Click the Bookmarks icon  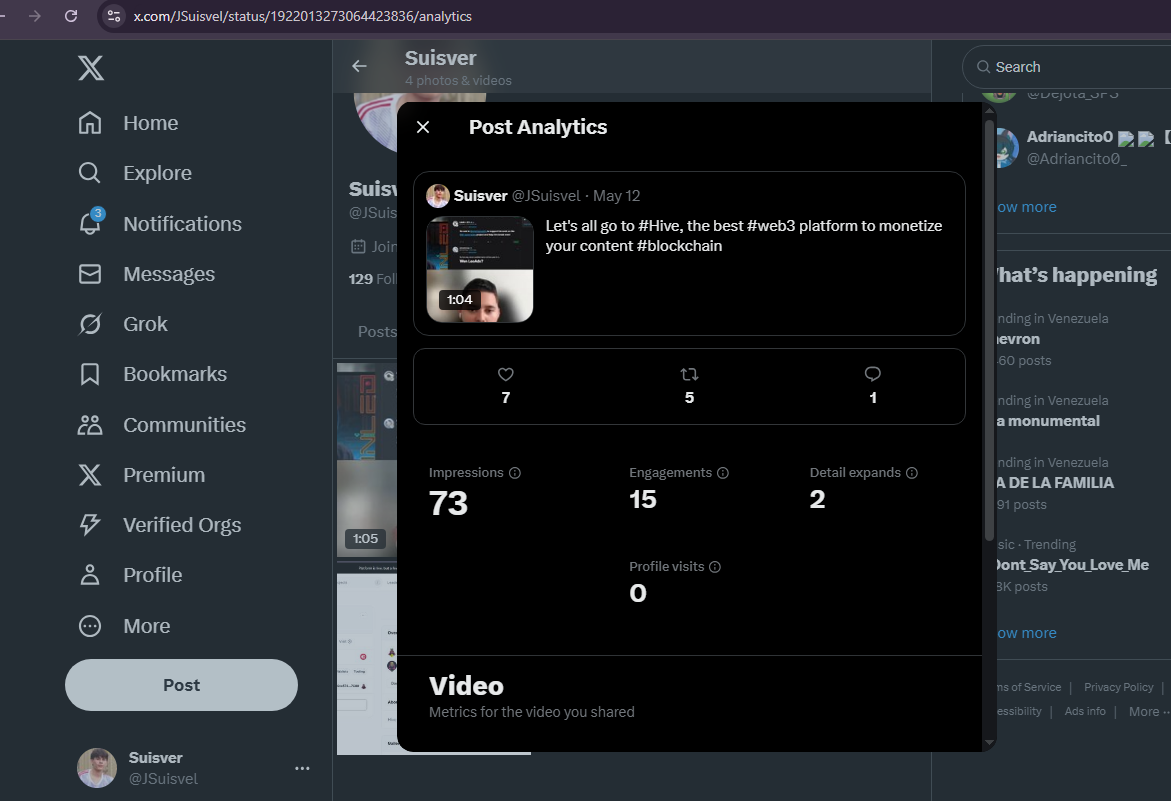[90, 374]
